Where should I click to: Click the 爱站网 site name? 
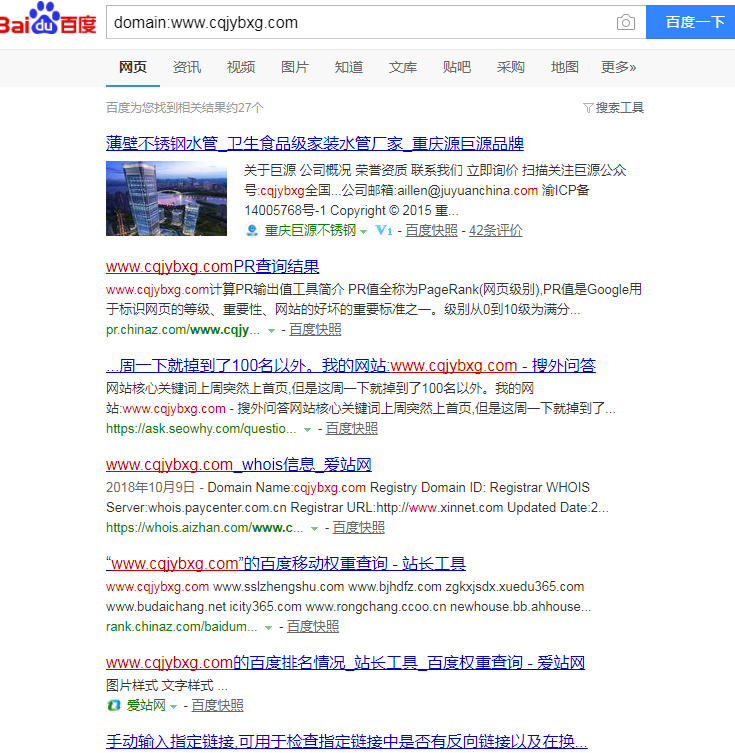click(x=146, y=705)
